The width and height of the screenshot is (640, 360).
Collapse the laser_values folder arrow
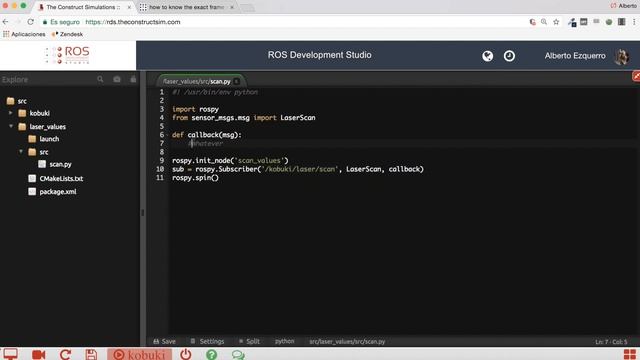click(x=11, y=127)
